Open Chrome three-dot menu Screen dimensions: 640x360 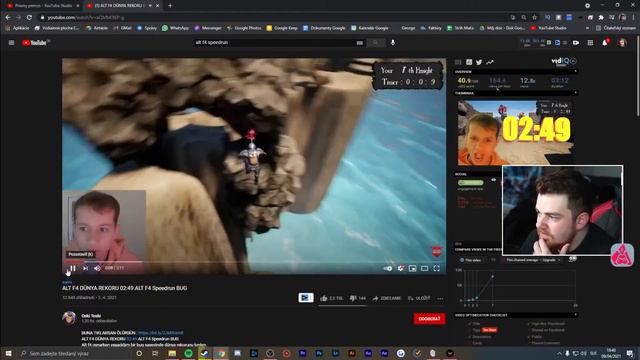[x=633, y=18]
